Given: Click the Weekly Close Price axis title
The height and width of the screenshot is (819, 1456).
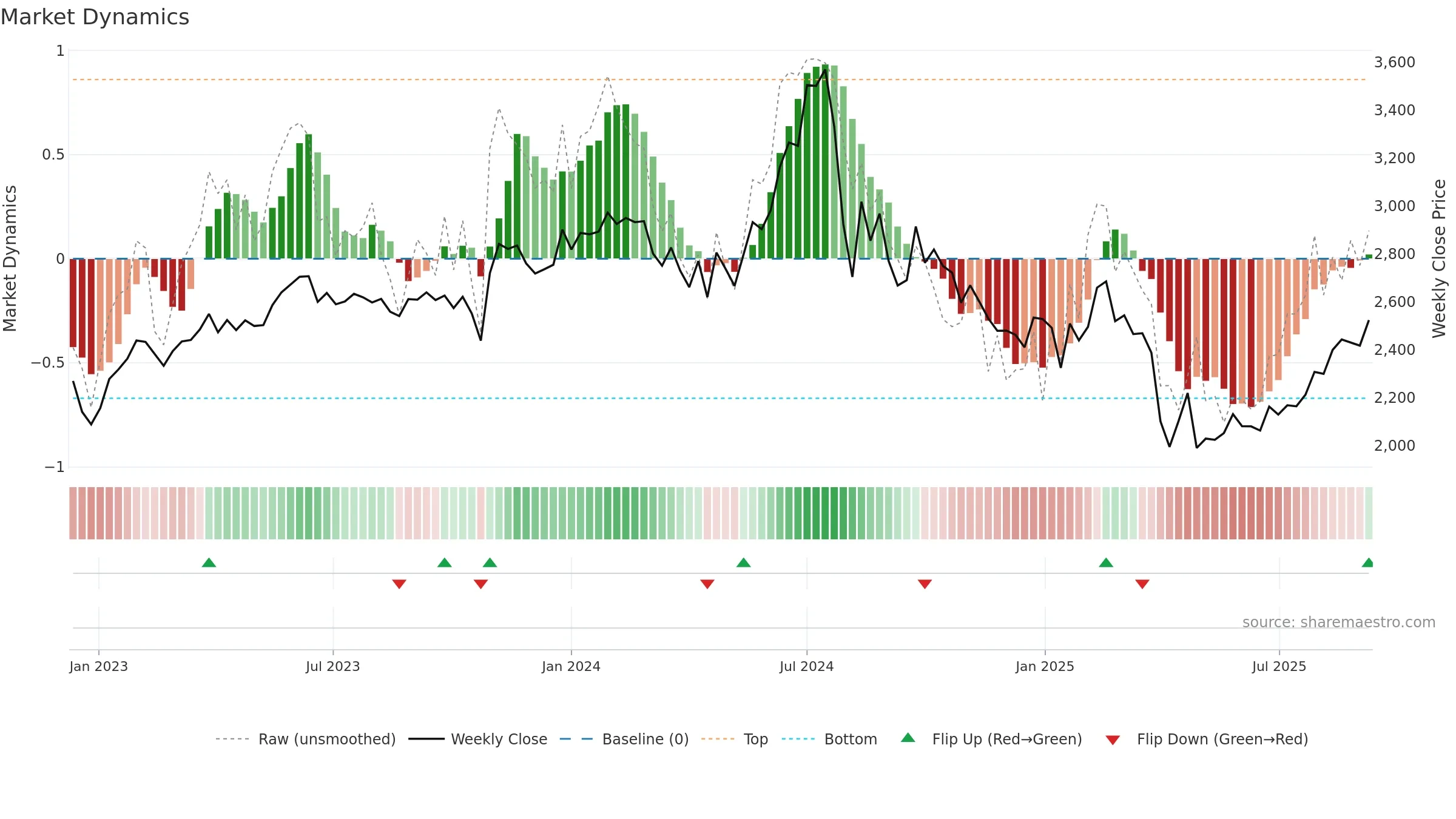Looking at the screenshot, I should click(1439, 258).
